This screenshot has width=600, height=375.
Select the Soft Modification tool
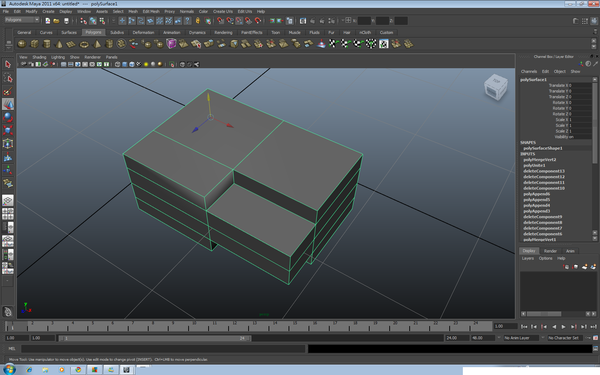8,157
